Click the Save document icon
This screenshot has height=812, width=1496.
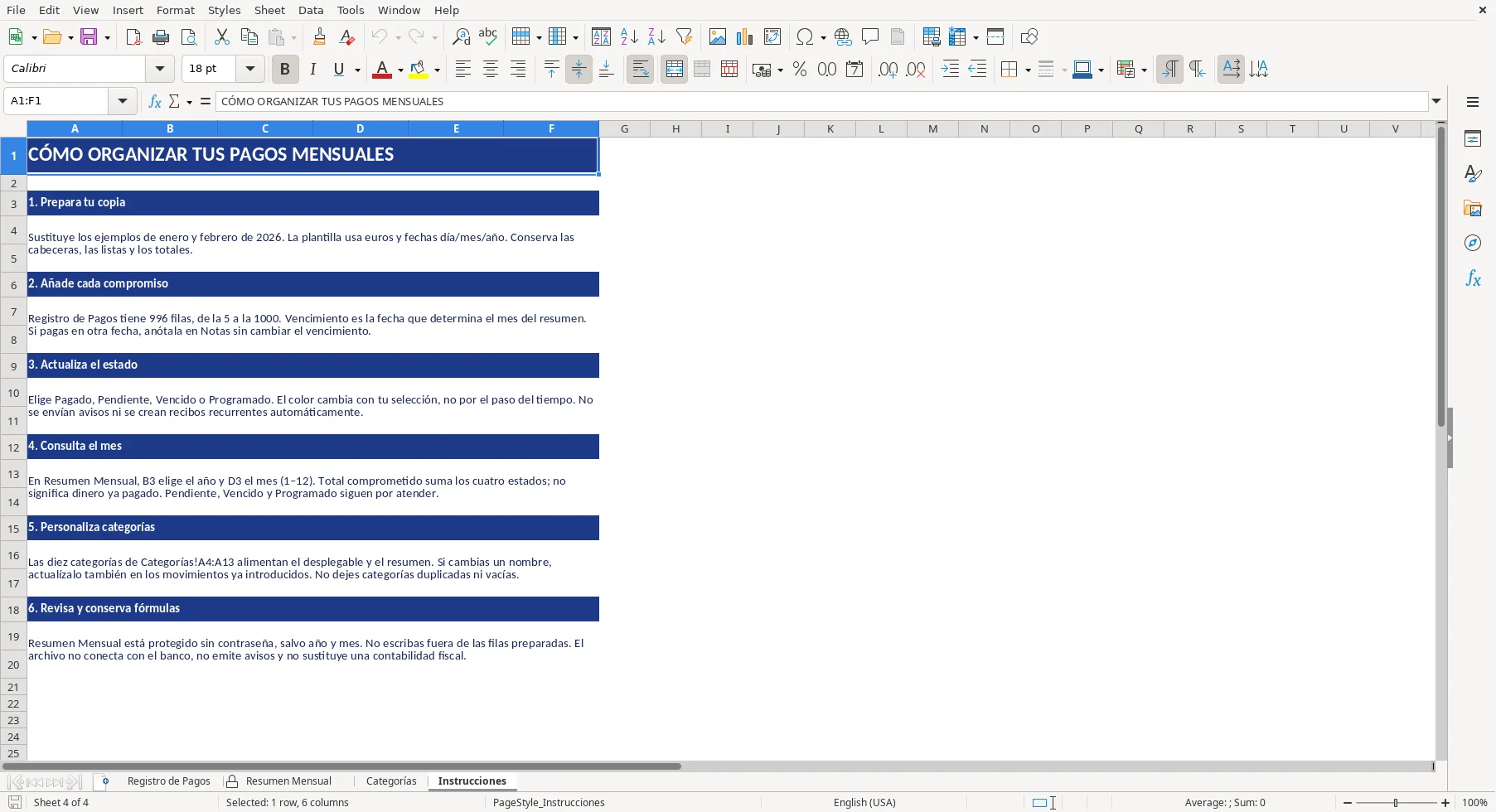[90, 36]
